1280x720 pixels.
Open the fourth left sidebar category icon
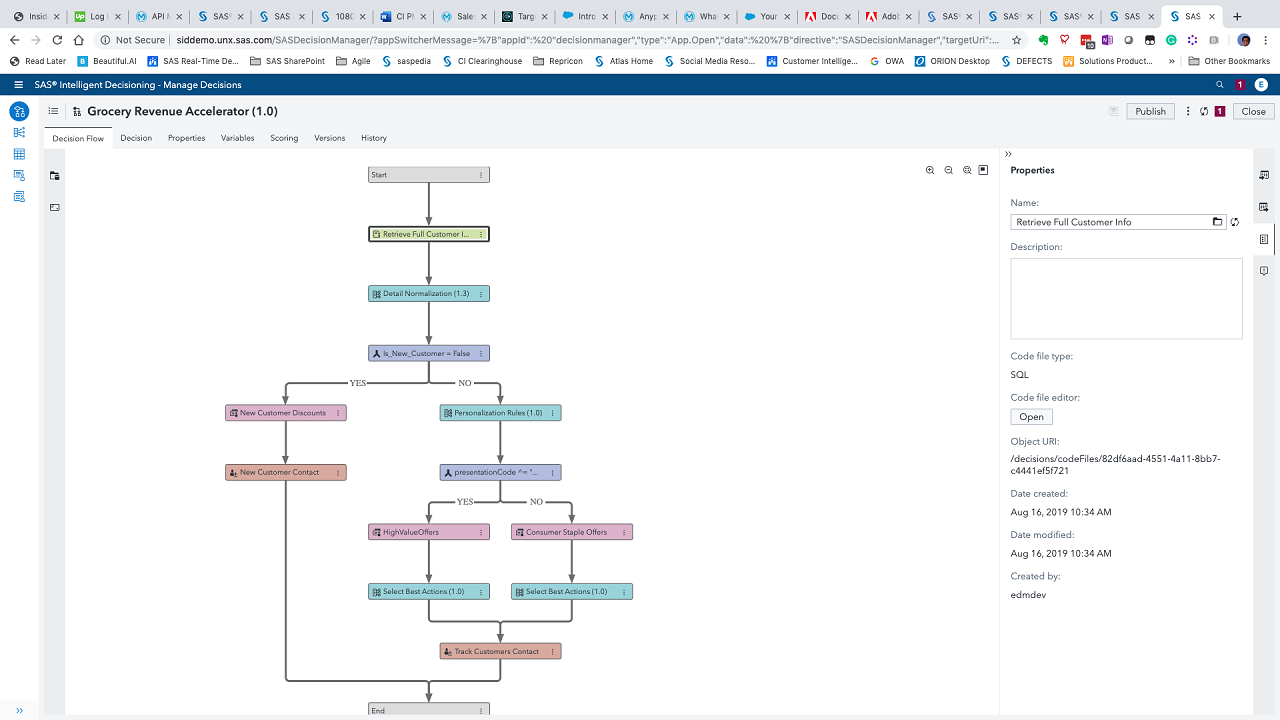point(19,175)
